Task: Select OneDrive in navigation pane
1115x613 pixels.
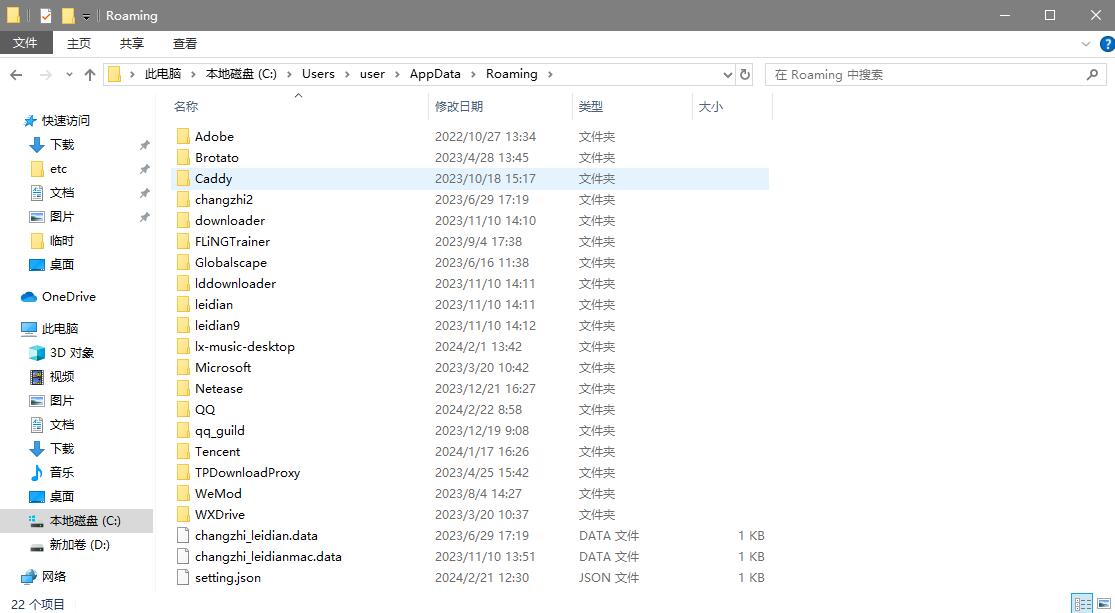Action: (x=68, y=297)
